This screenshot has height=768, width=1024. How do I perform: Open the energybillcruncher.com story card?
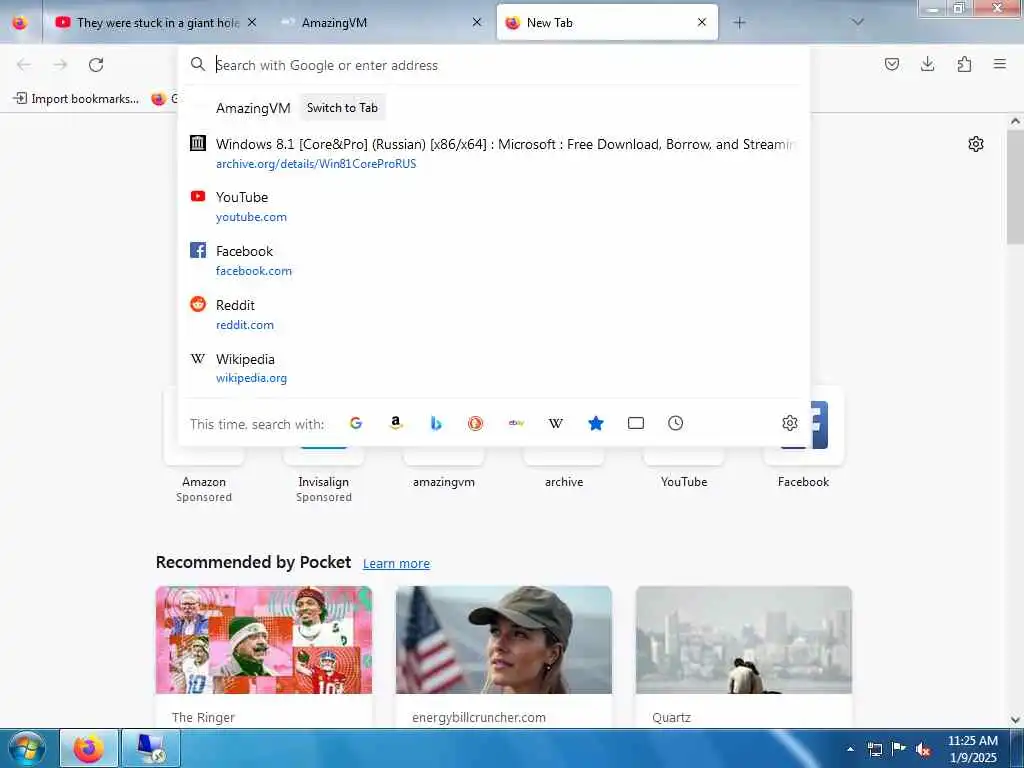(x=504, y=656)
